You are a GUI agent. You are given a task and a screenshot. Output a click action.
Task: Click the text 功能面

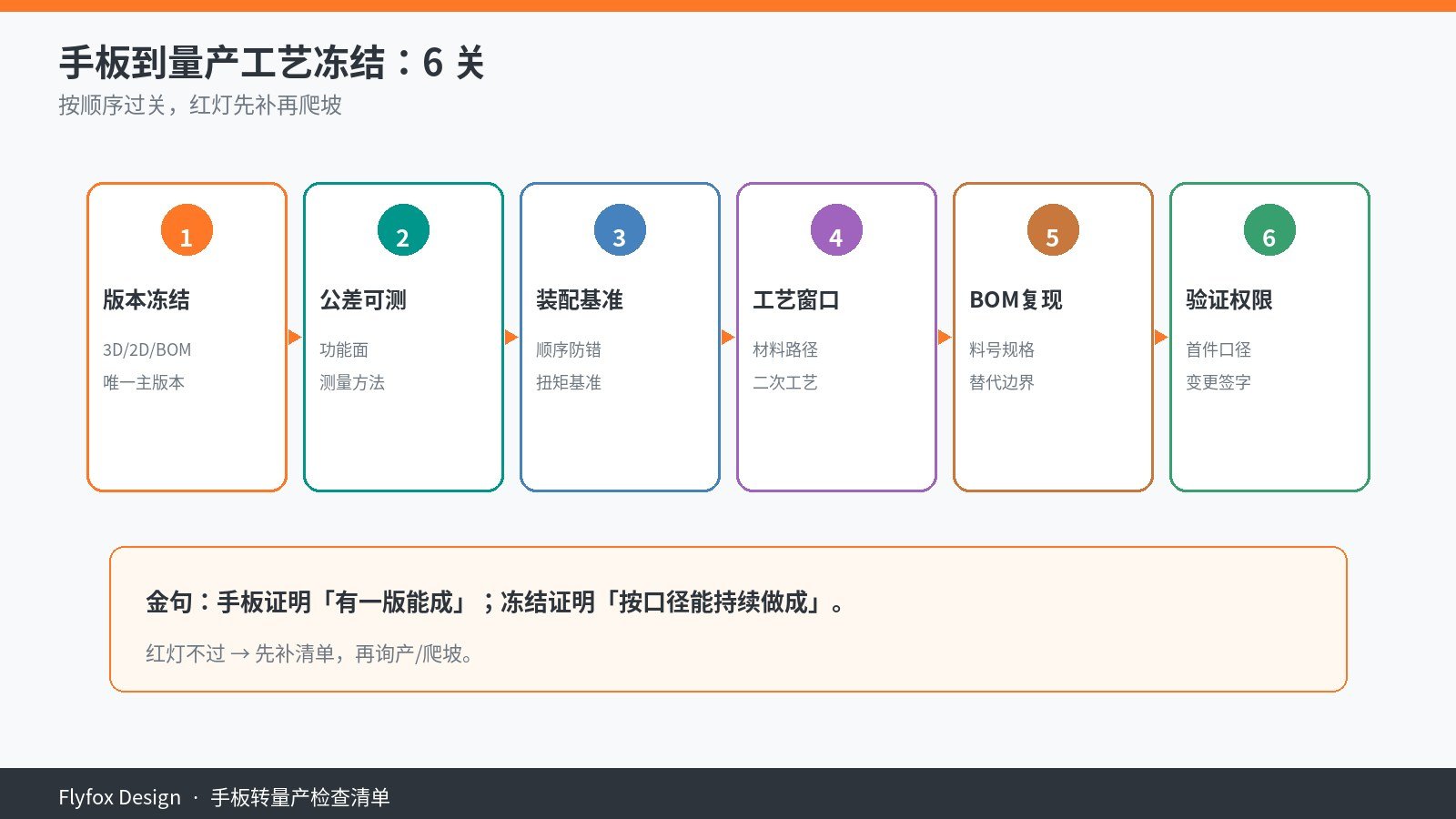344,349
